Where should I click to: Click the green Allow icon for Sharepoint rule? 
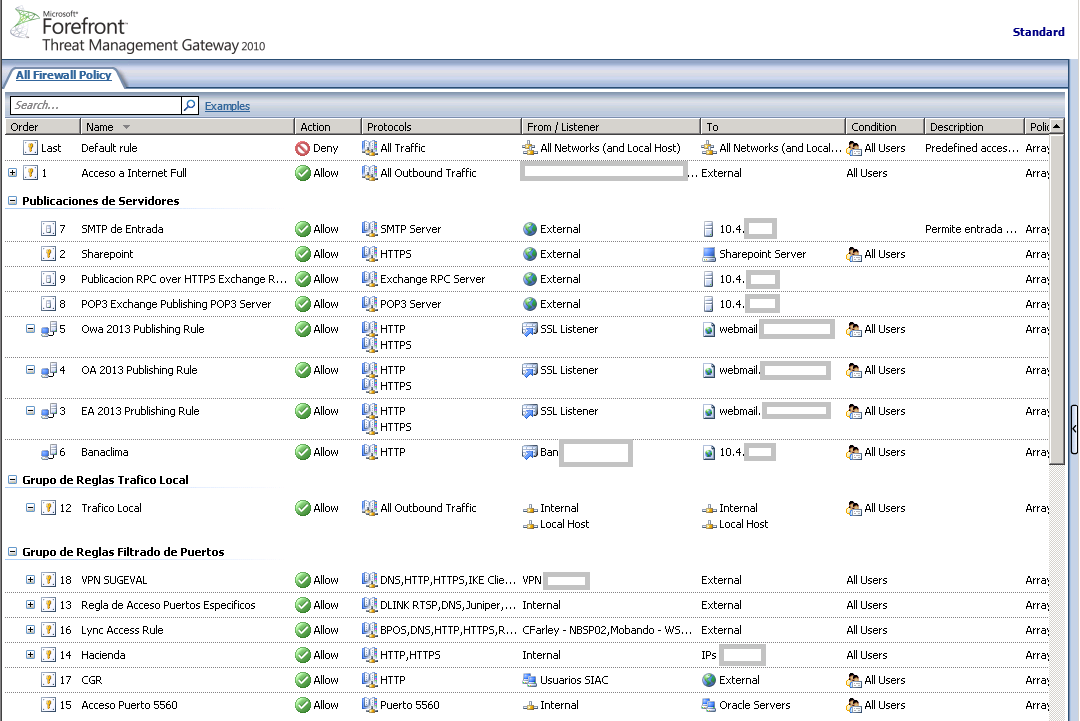pos(302,254)
